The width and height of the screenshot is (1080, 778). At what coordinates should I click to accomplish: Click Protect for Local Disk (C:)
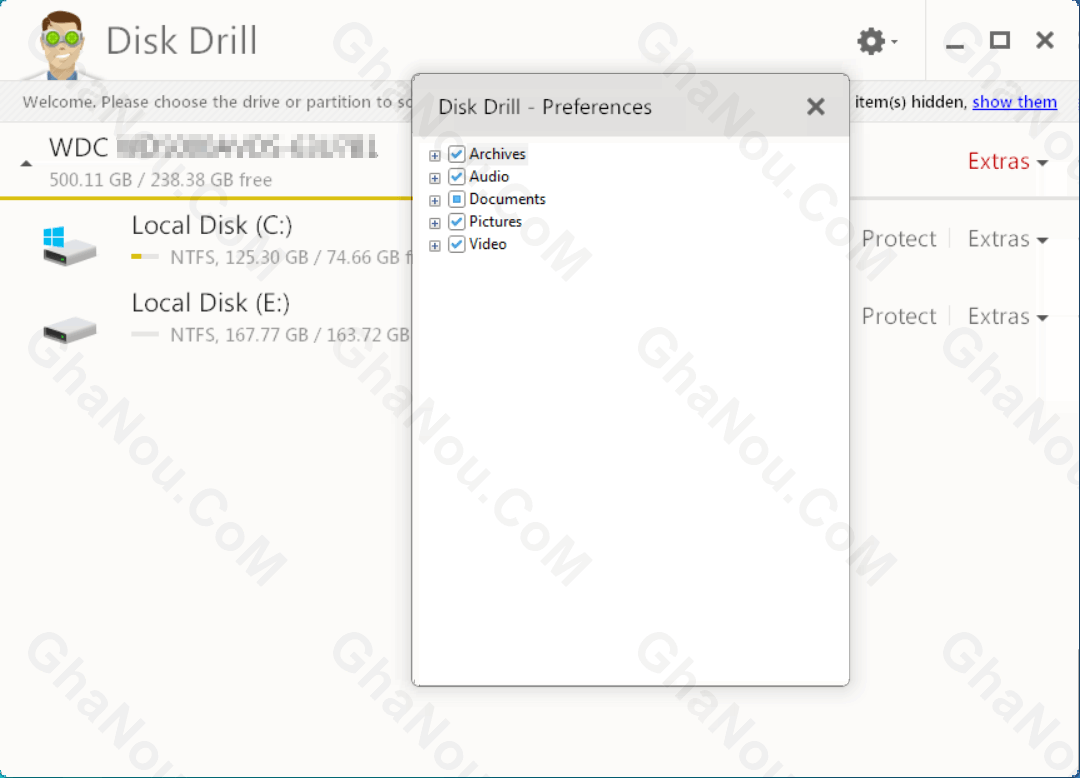coord(899,239)
